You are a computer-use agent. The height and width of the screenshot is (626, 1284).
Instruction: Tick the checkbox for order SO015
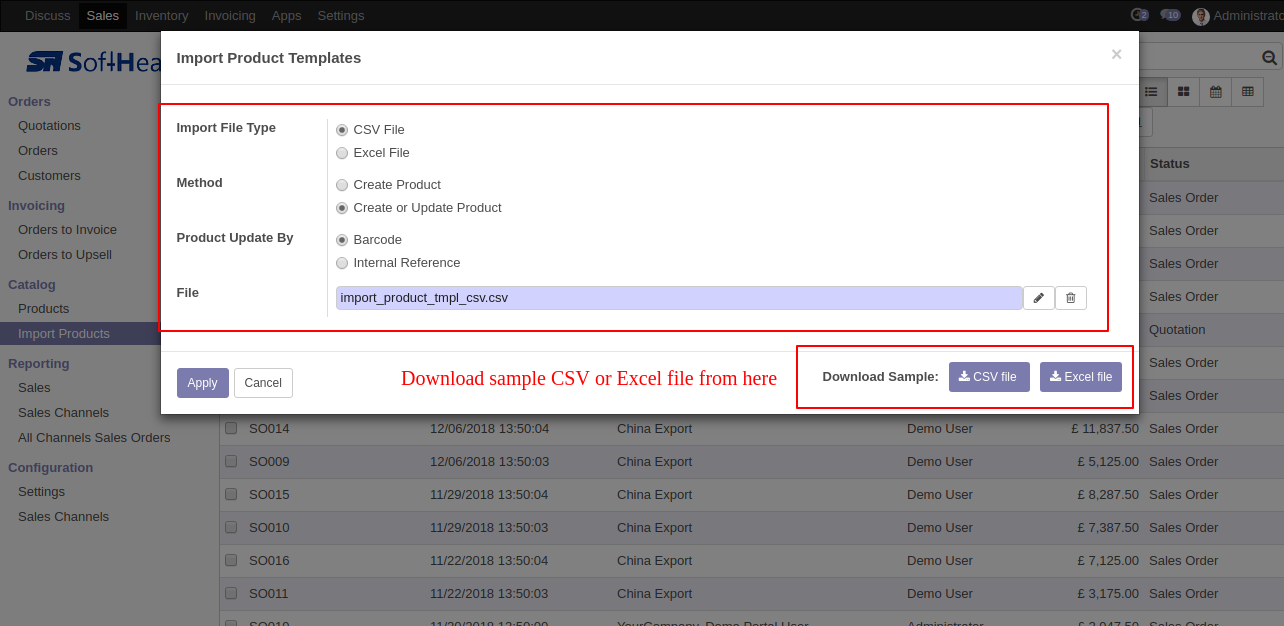tap(231, 494)
